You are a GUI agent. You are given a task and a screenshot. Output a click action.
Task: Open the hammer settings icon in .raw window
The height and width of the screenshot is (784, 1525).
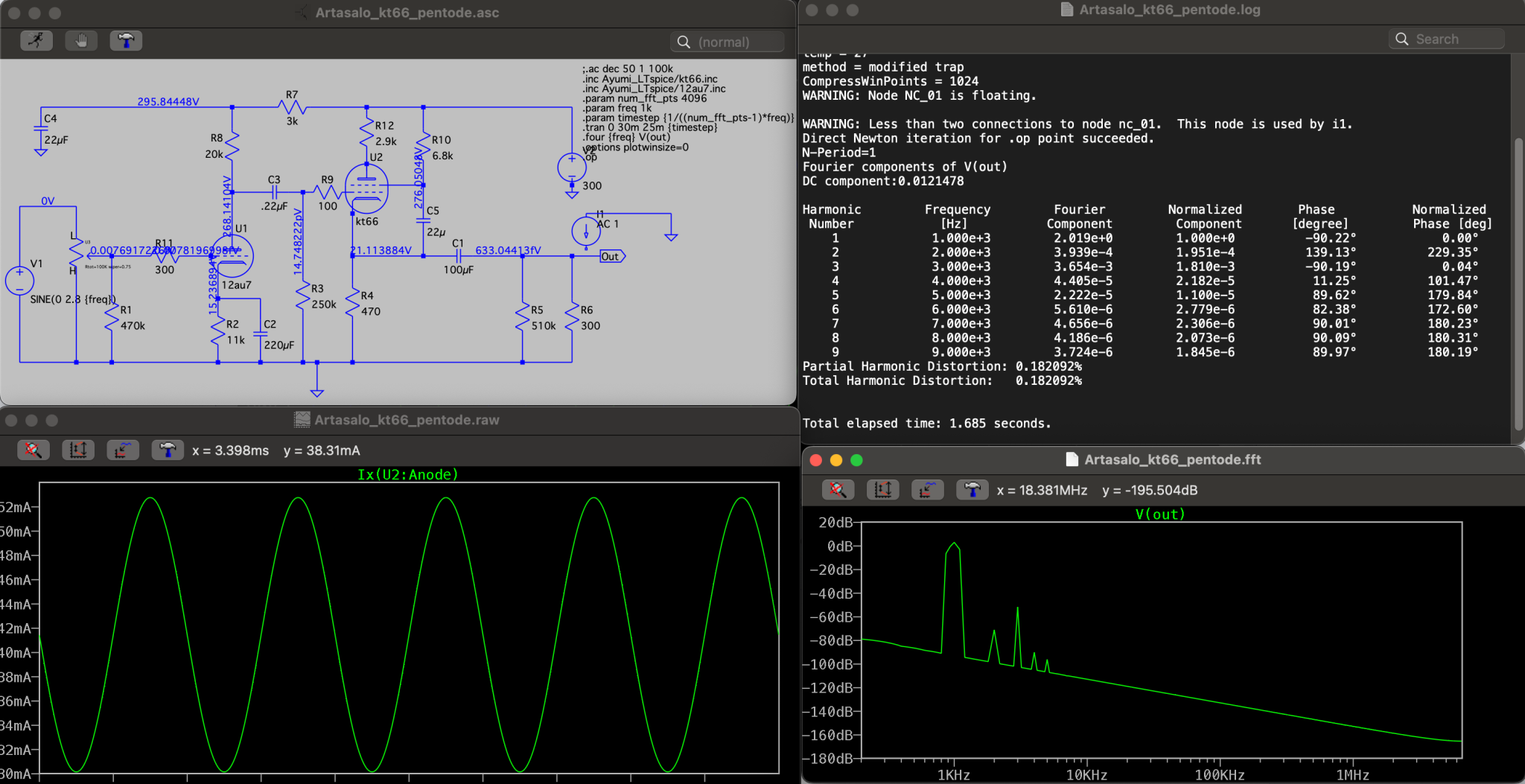tap(168, 450)
